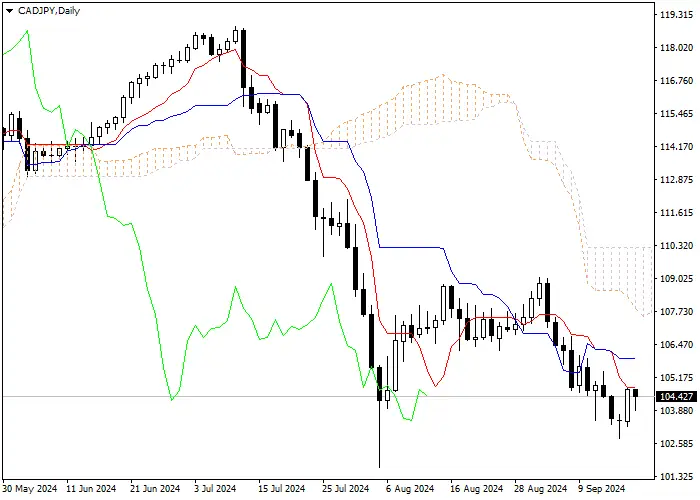Select the 119.315 price axis label

click(x=676, y=15)
